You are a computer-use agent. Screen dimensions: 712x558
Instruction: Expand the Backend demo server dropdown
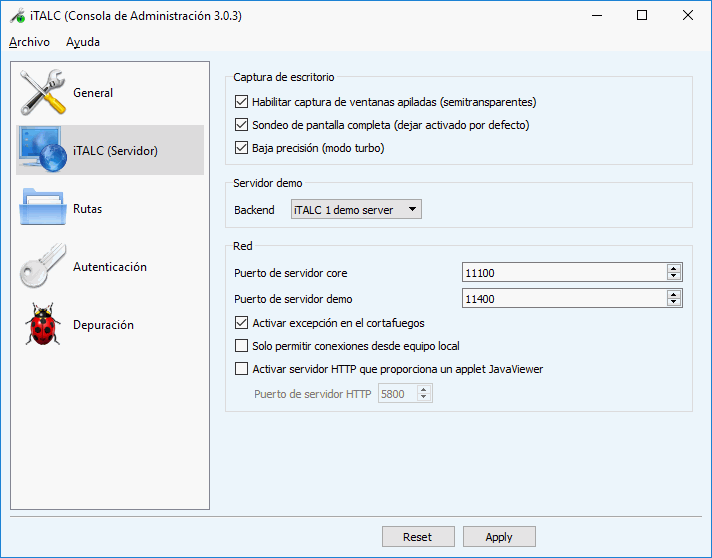[356, 209]
